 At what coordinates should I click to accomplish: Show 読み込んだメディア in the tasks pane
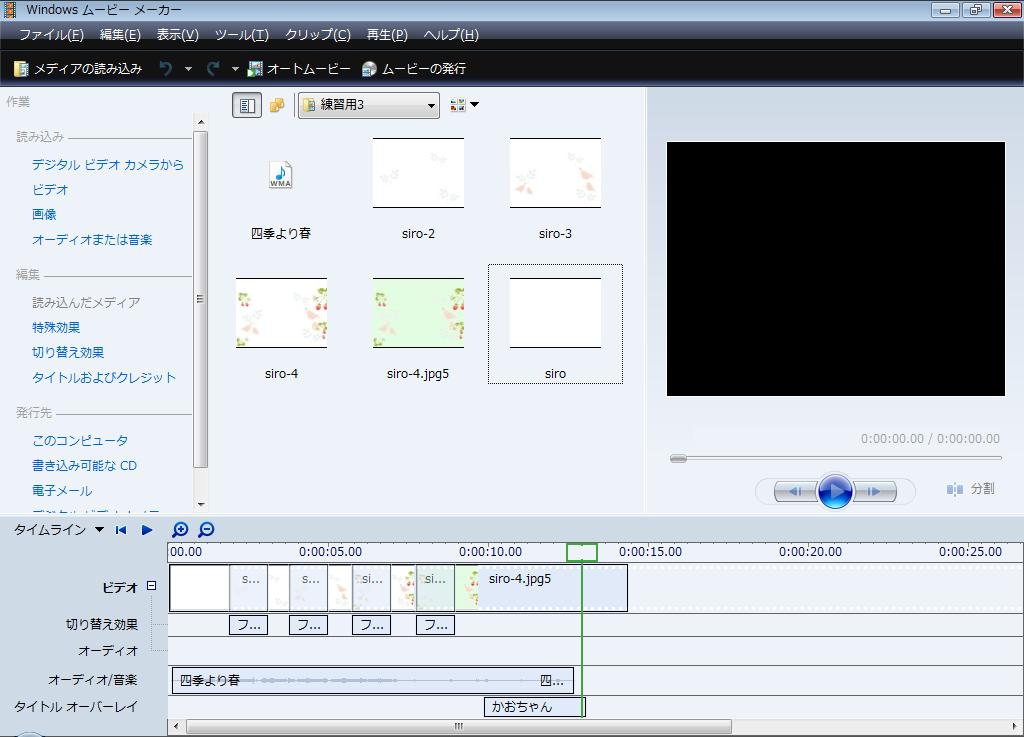[86, 302]
